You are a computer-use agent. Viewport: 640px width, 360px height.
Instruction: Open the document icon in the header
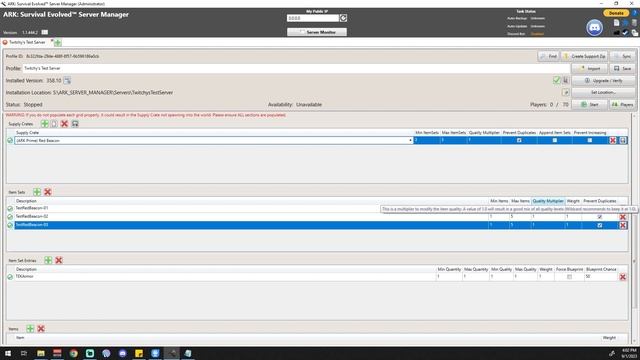(616, 23)
